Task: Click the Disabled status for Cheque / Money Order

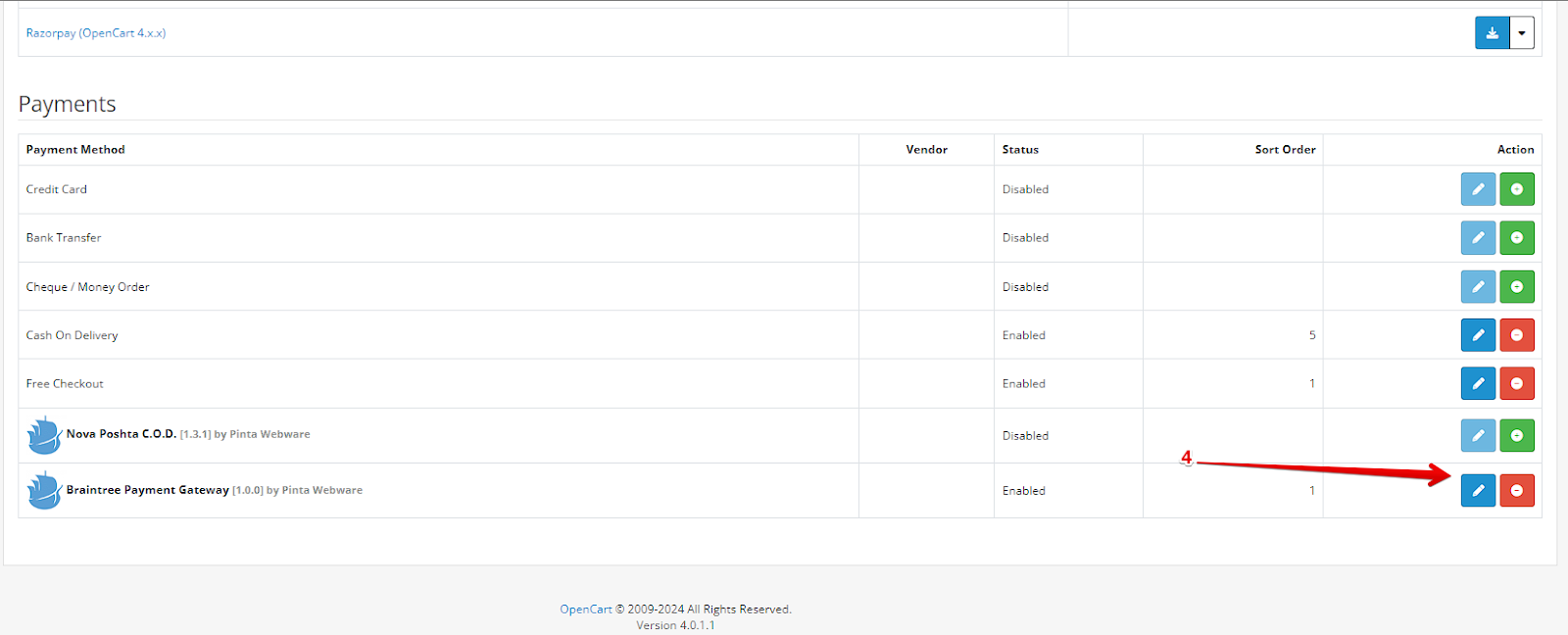Action: pos(1025,287)
